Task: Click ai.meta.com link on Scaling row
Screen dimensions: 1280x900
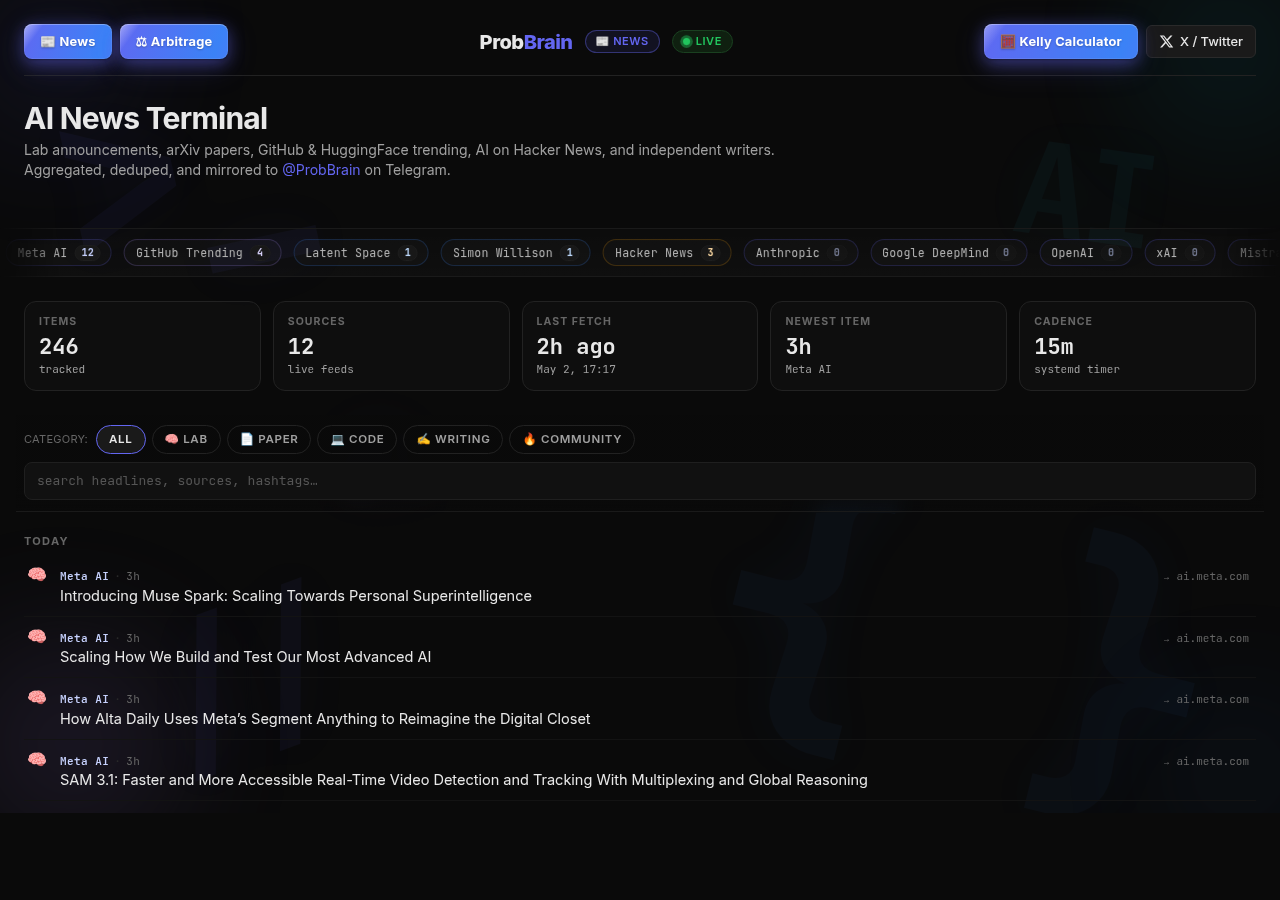Action: coord(1206,638)
